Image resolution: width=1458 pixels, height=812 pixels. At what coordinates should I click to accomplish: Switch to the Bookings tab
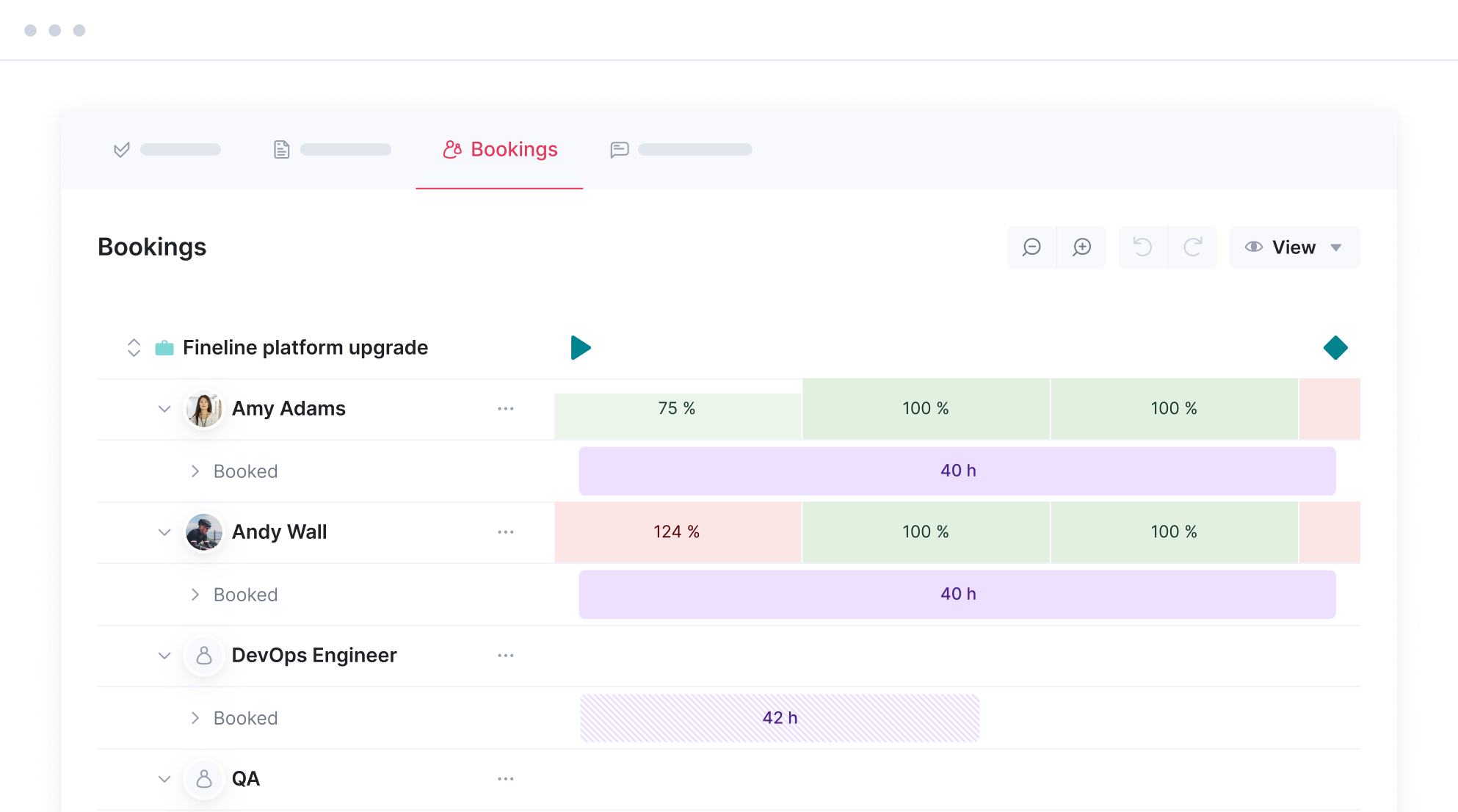[500, 150]
